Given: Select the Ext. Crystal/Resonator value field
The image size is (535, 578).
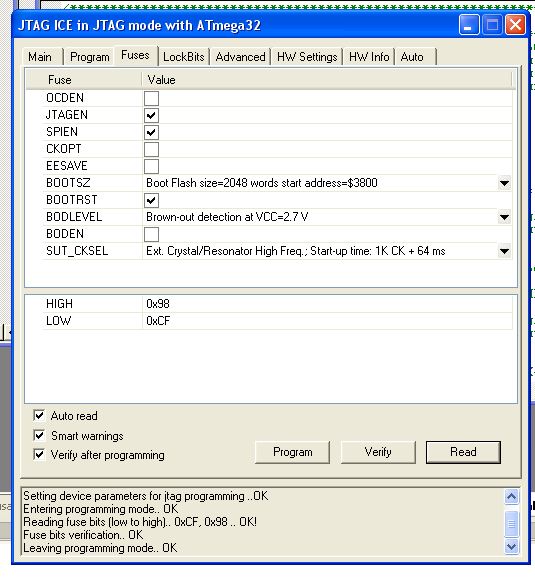Looking at the screenshot, I should click(x=320, y=251).
